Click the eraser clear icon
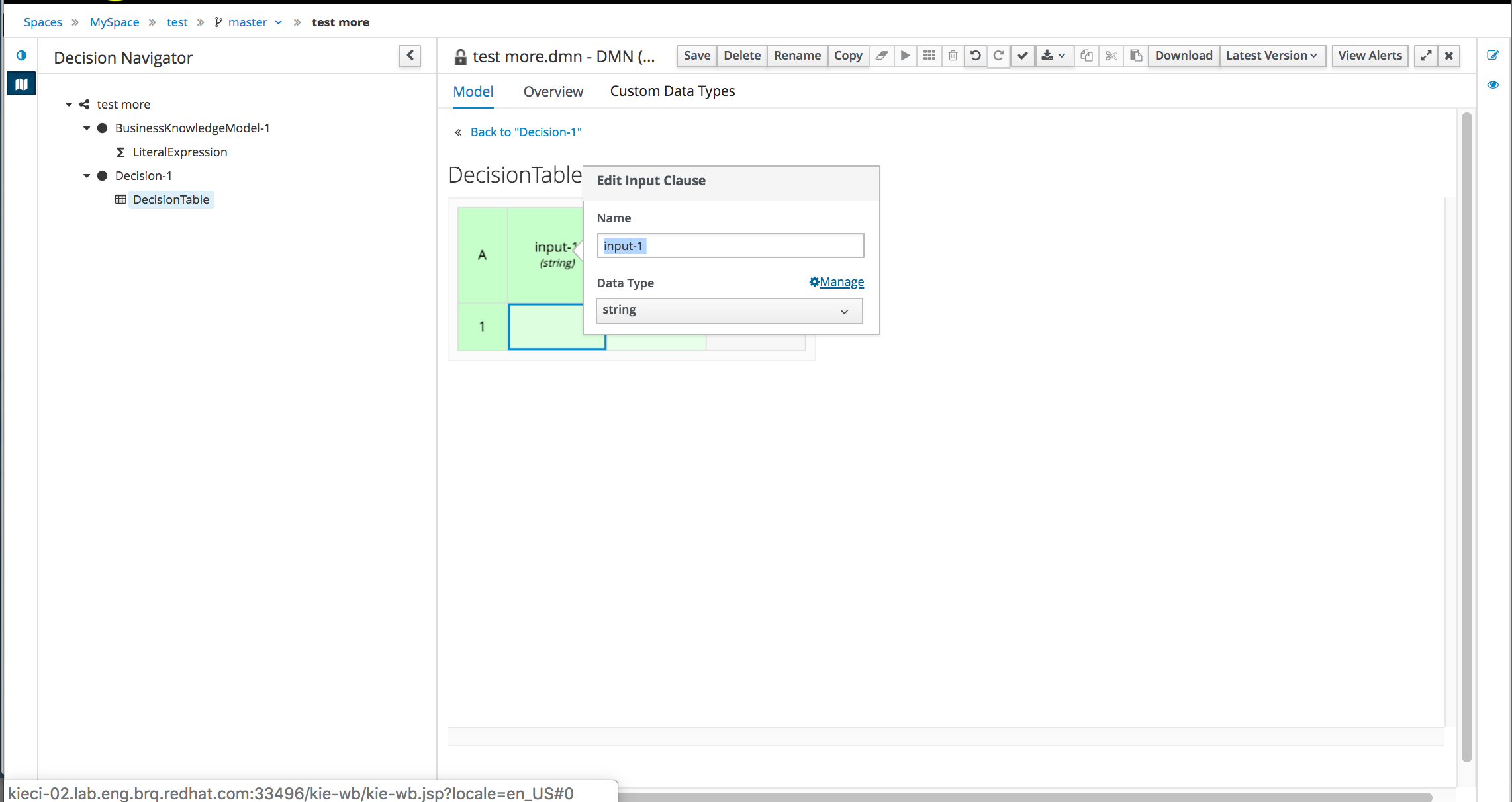The width and height of the screenshot is (1512, 802). 881,56
